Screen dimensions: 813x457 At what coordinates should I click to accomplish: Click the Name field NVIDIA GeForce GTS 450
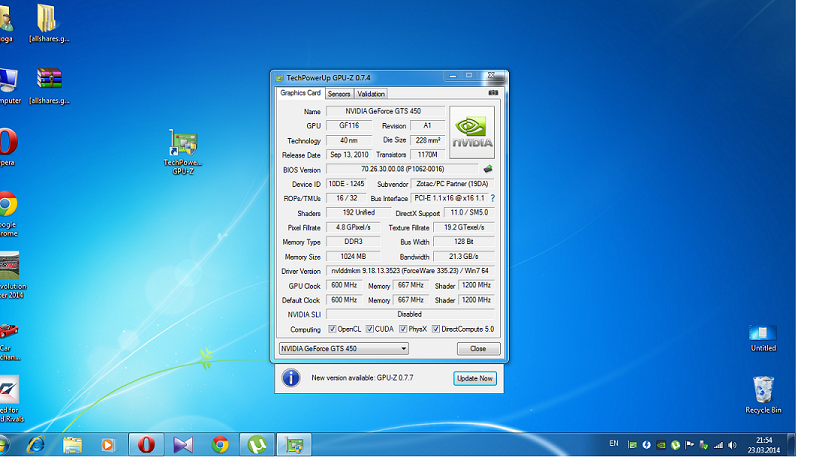(385, 111)
